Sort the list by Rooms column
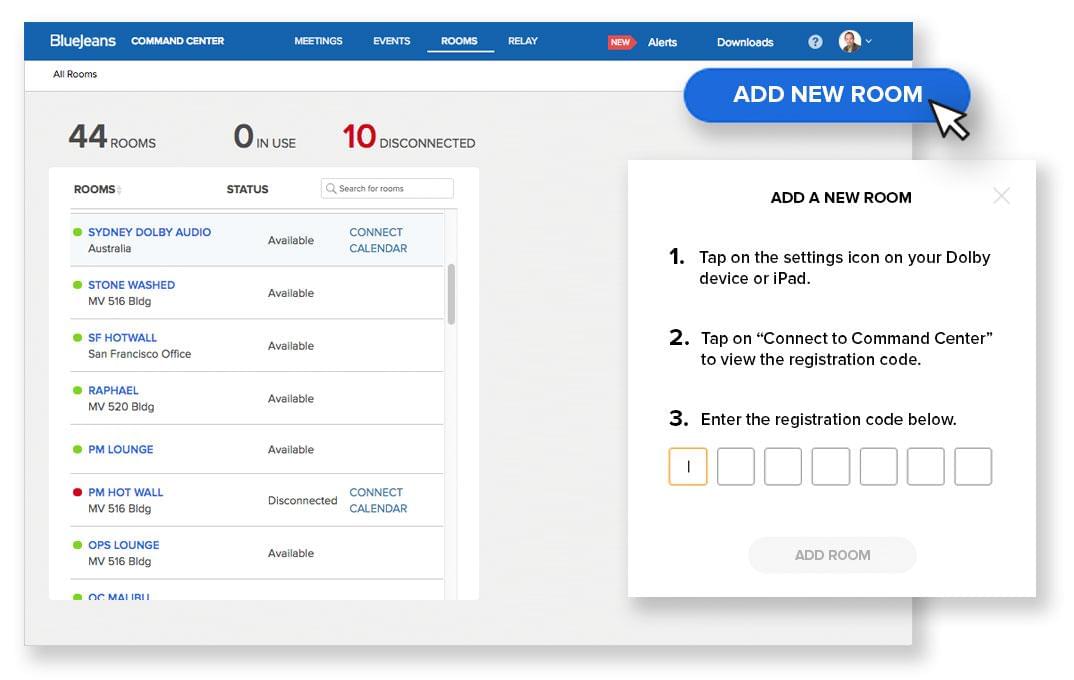The image size is (1074, 680). [97, 190]
